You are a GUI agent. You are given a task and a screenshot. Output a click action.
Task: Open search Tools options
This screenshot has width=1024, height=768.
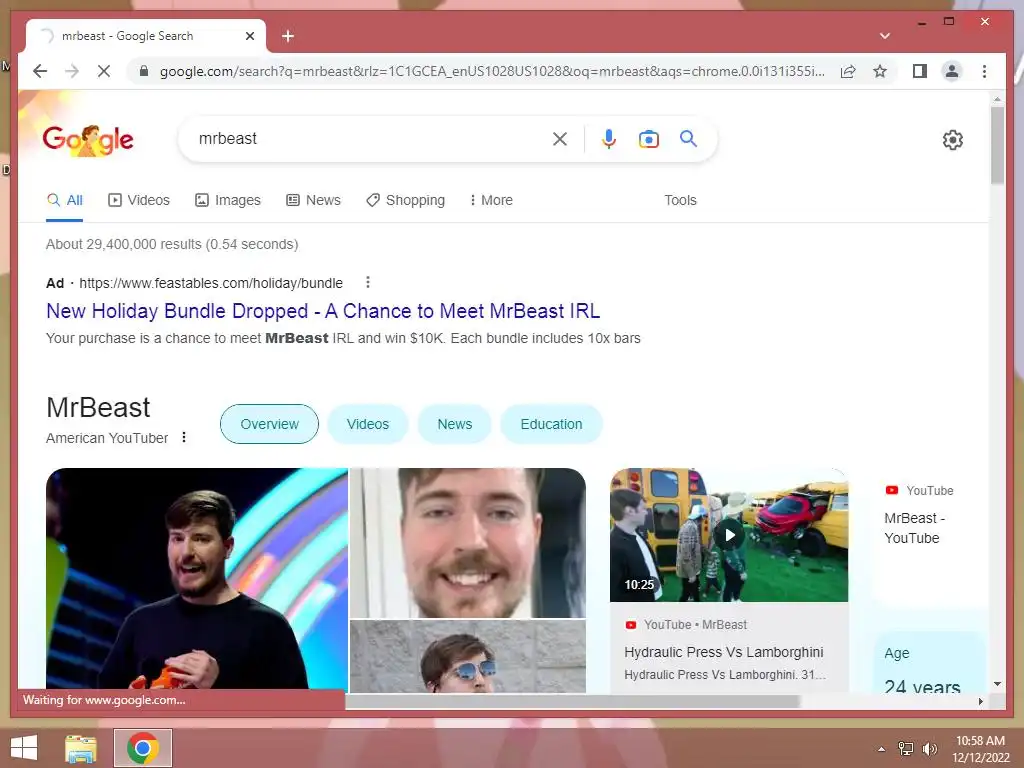(x=680, y=200)
